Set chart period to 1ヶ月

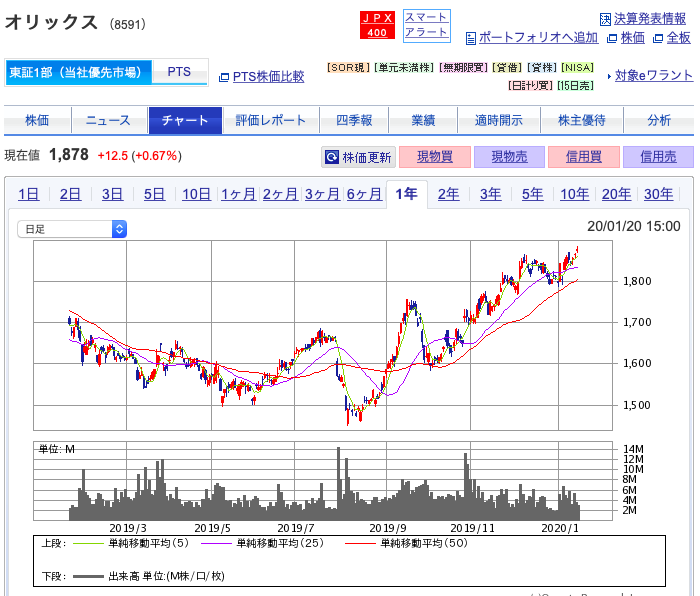pos(238,194)
